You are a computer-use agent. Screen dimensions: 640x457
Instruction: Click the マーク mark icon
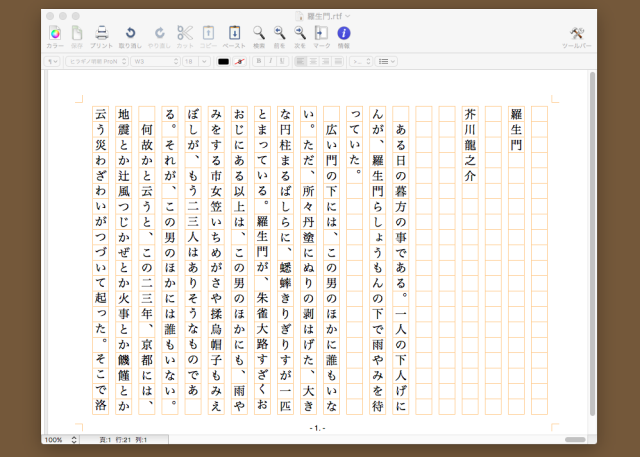coord(321,33)
